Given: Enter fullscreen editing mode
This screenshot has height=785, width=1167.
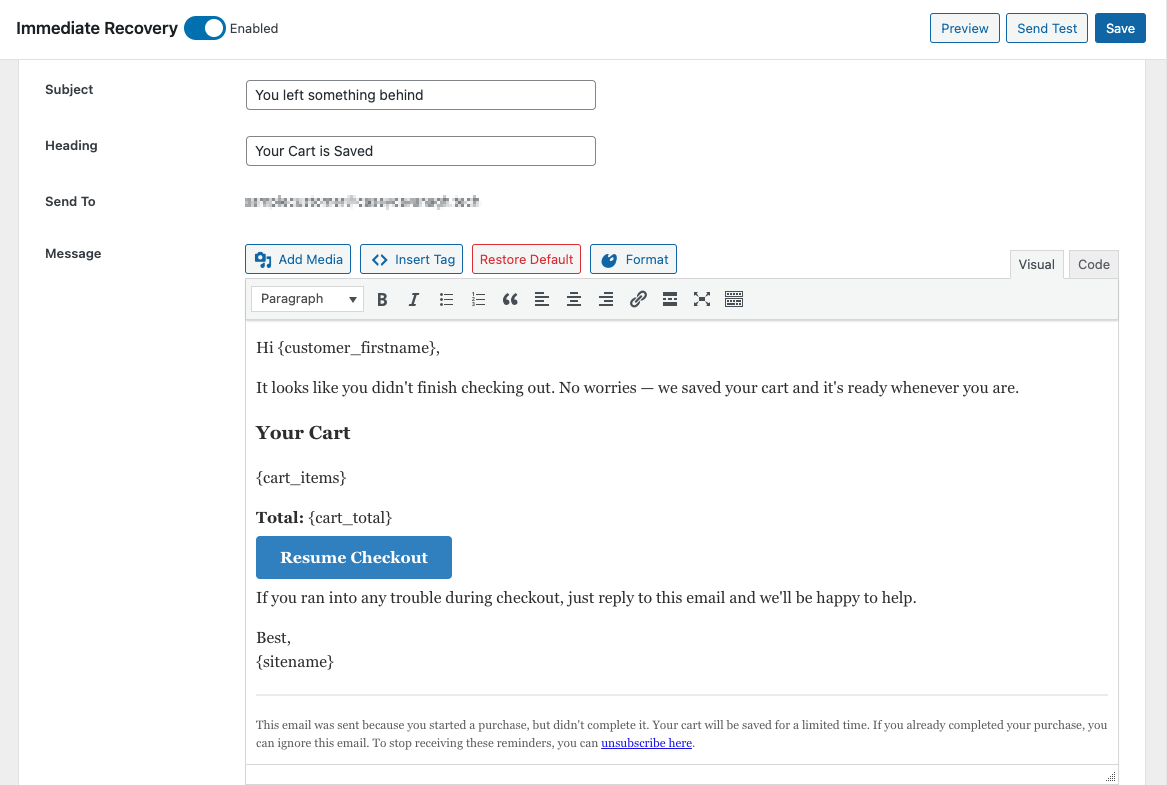Looking at the screenshot, I should click(x=702, y=299).
